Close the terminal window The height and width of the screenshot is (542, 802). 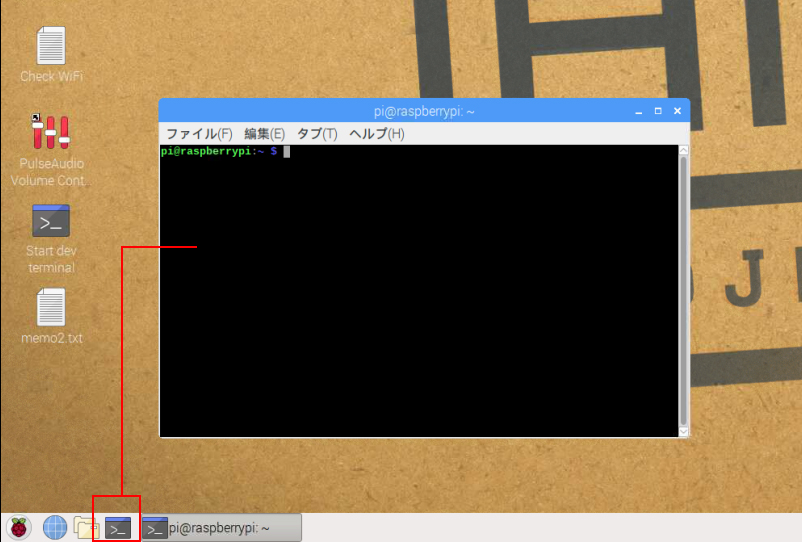677,111
